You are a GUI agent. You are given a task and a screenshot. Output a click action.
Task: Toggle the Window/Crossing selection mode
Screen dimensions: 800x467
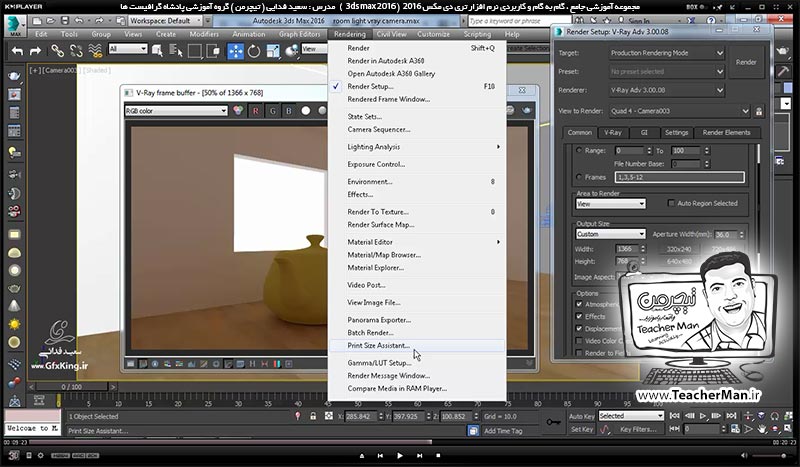213,51
